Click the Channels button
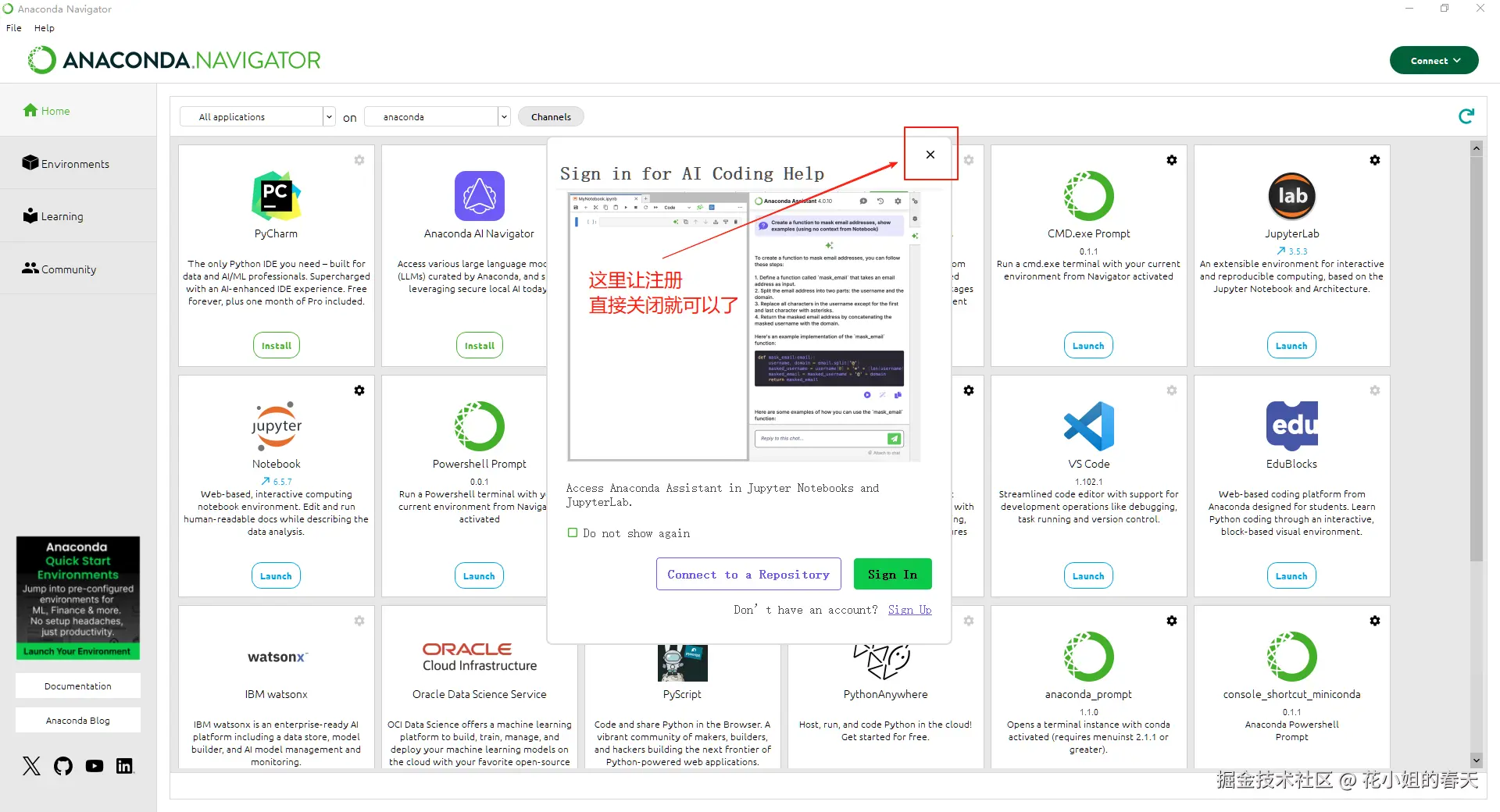1500x812 pixels. [x=551, y=116]
